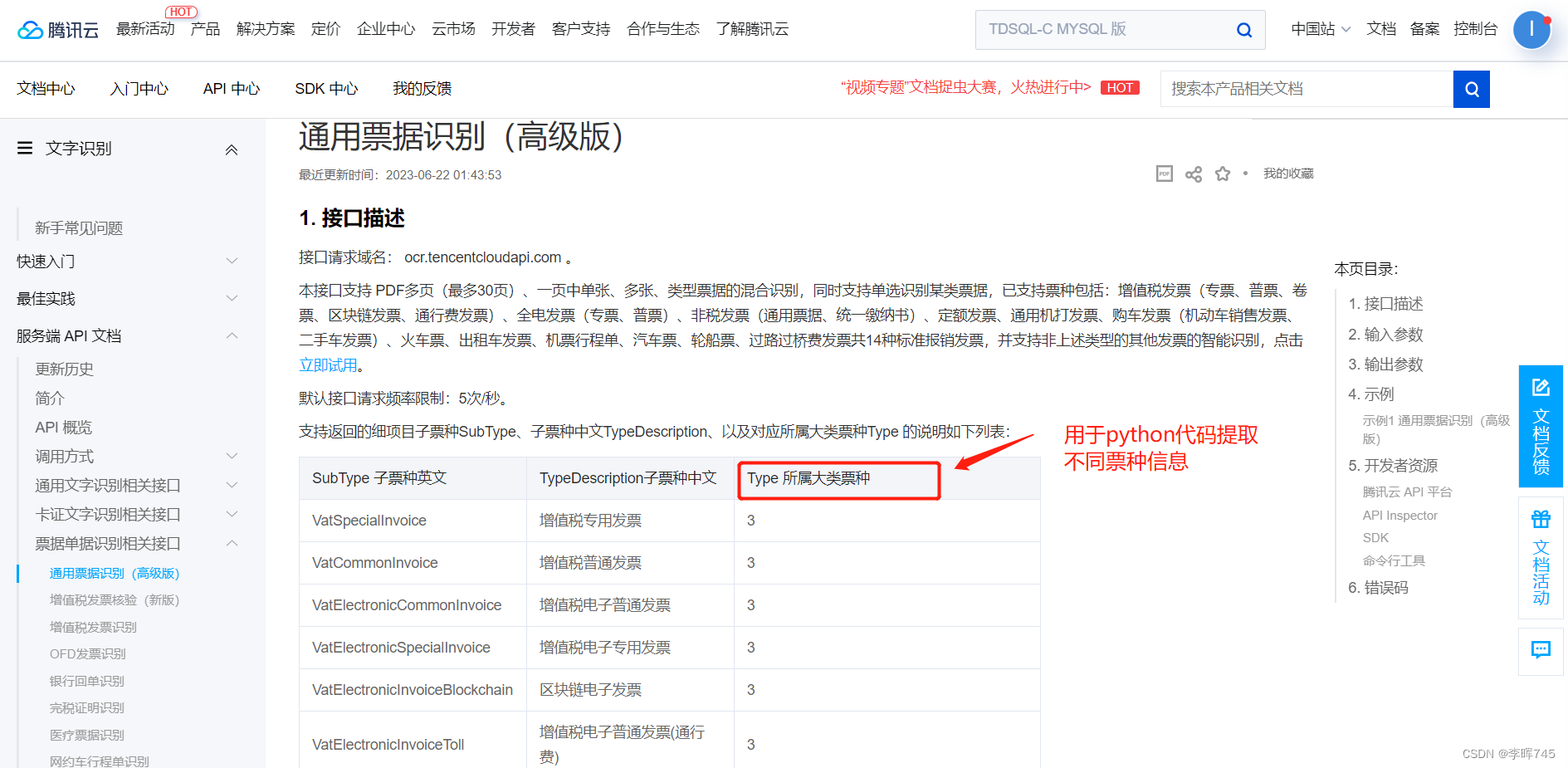Open the 产品 menu
This screenshot has height=768, width=1568.
(205, 29)
